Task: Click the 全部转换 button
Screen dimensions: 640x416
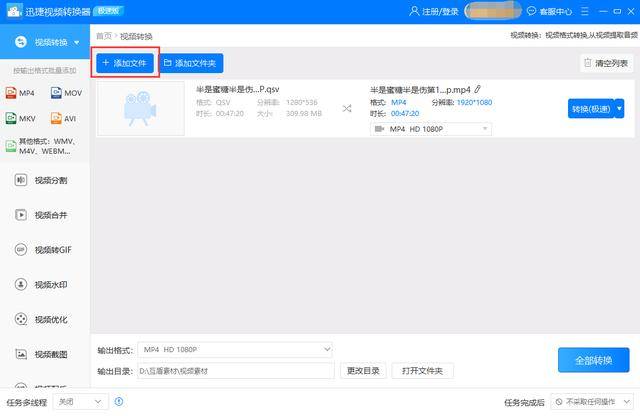Action: [593, 360]
